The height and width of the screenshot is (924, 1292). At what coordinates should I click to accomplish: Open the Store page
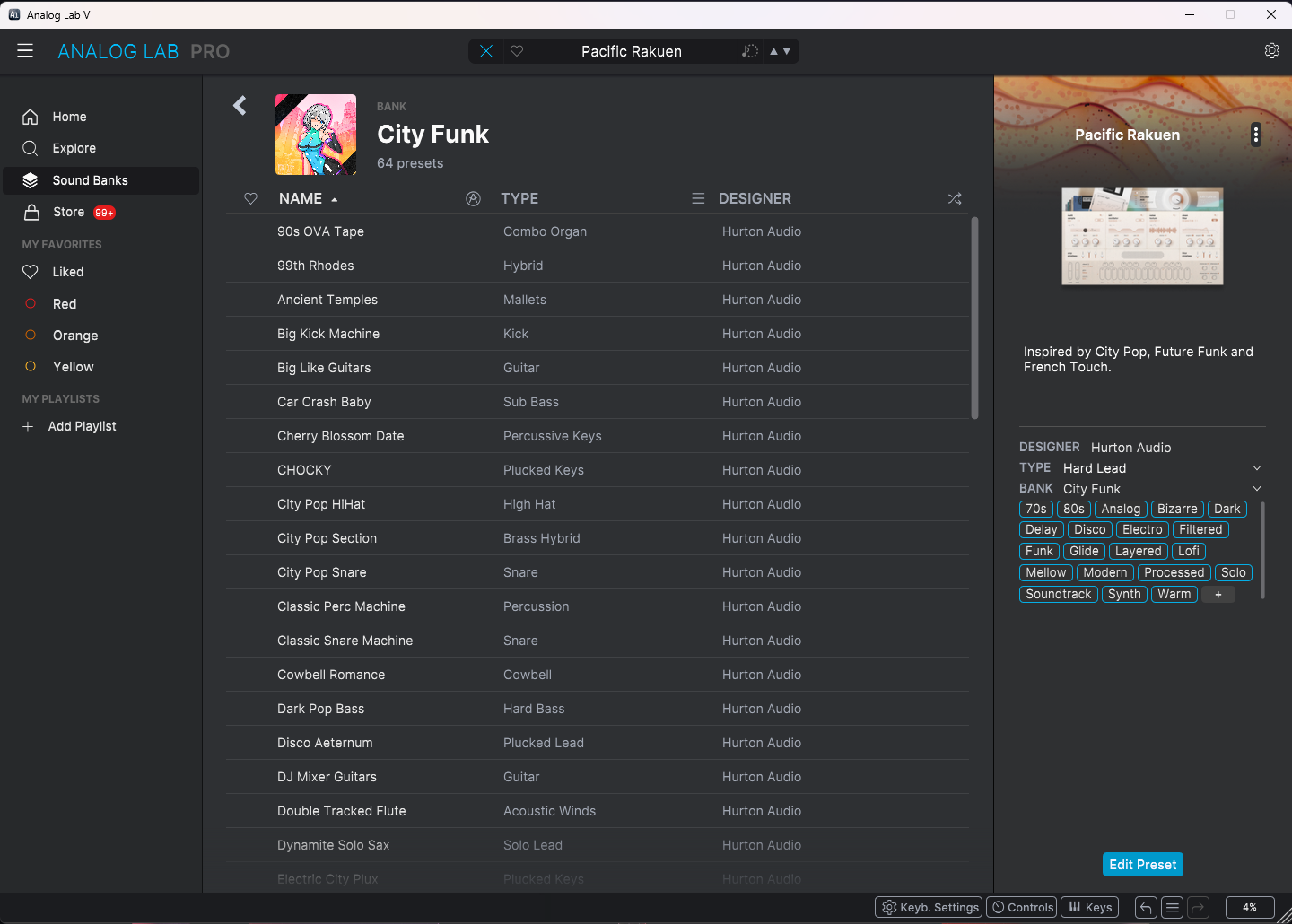[x=101, y=212]
